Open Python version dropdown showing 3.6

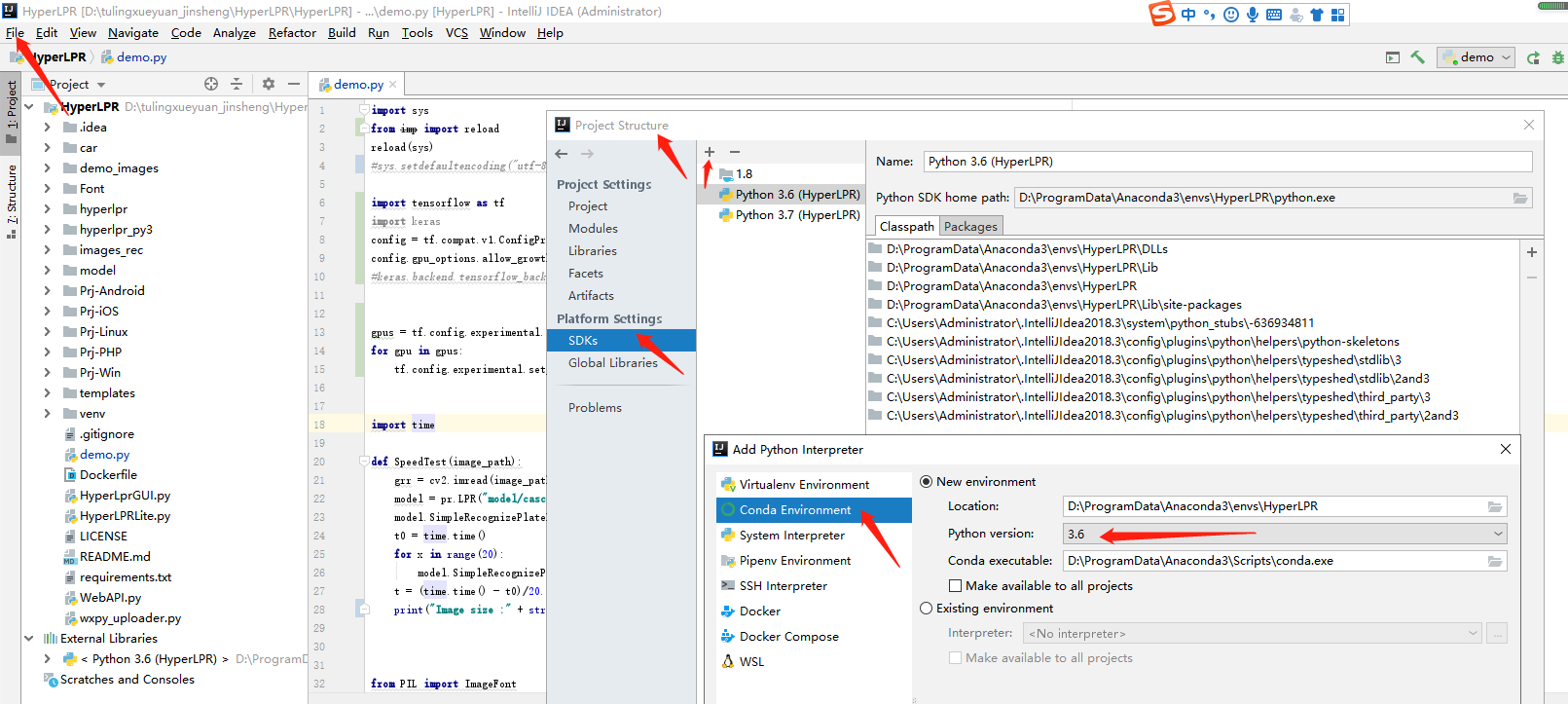(1285, 534)
